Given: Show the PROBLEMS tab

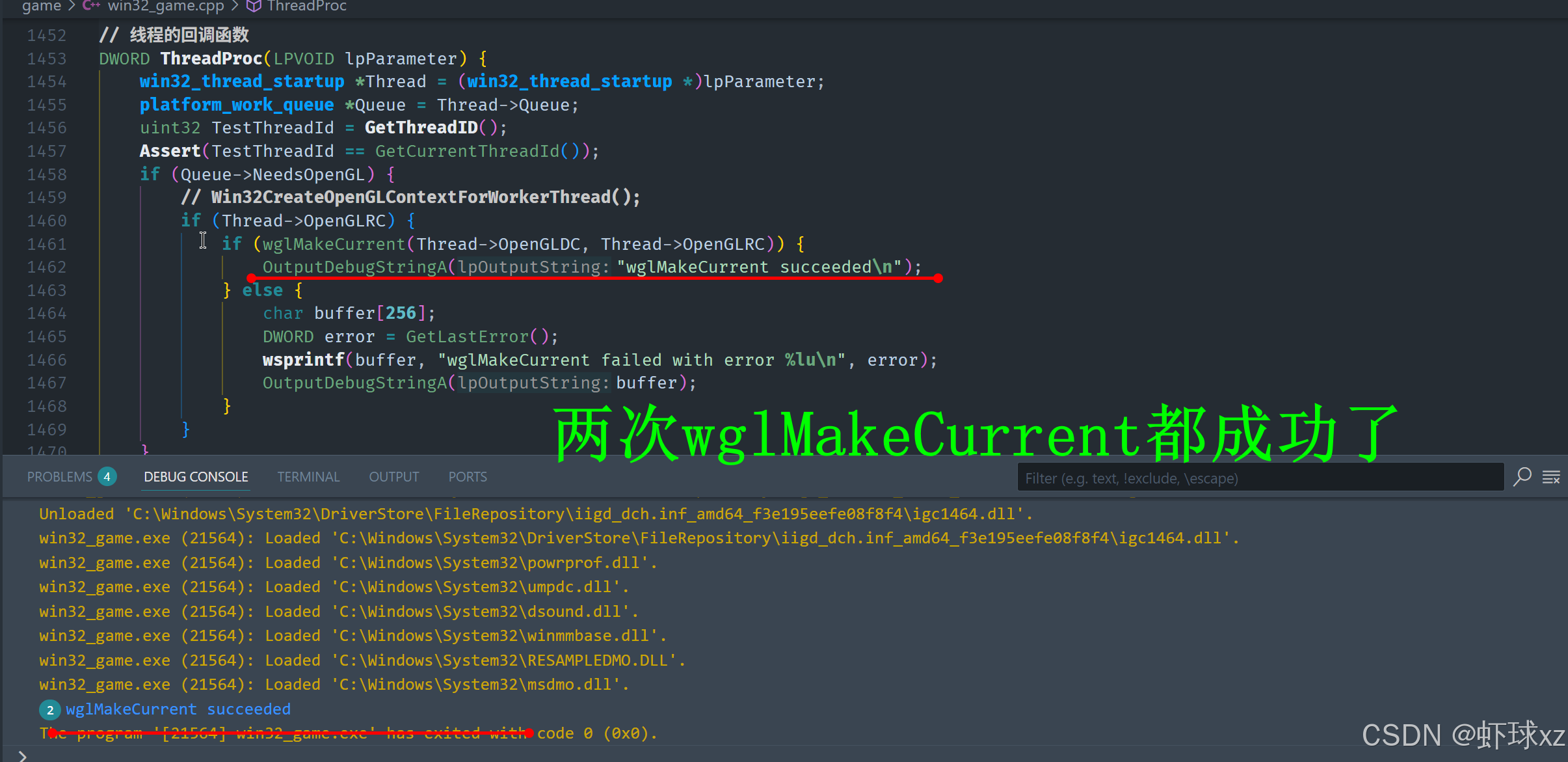Looking at the screenshot, I should (59, 477).
